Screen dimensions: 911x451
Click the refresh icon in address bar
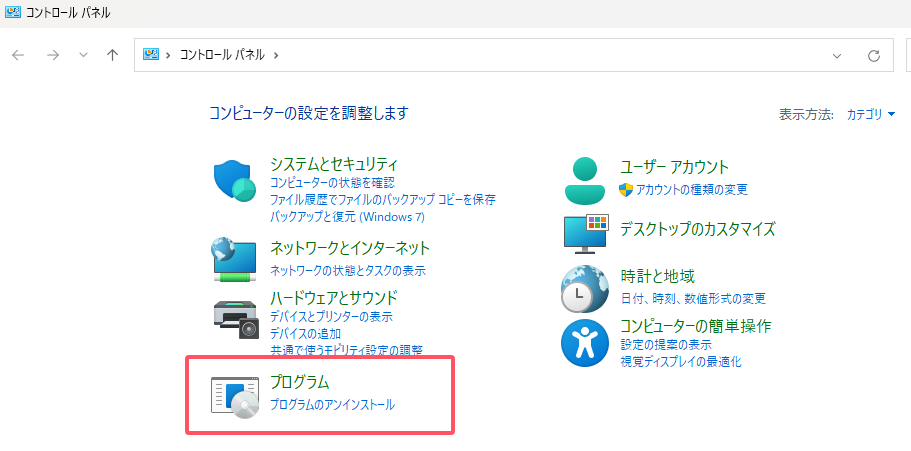873,56
